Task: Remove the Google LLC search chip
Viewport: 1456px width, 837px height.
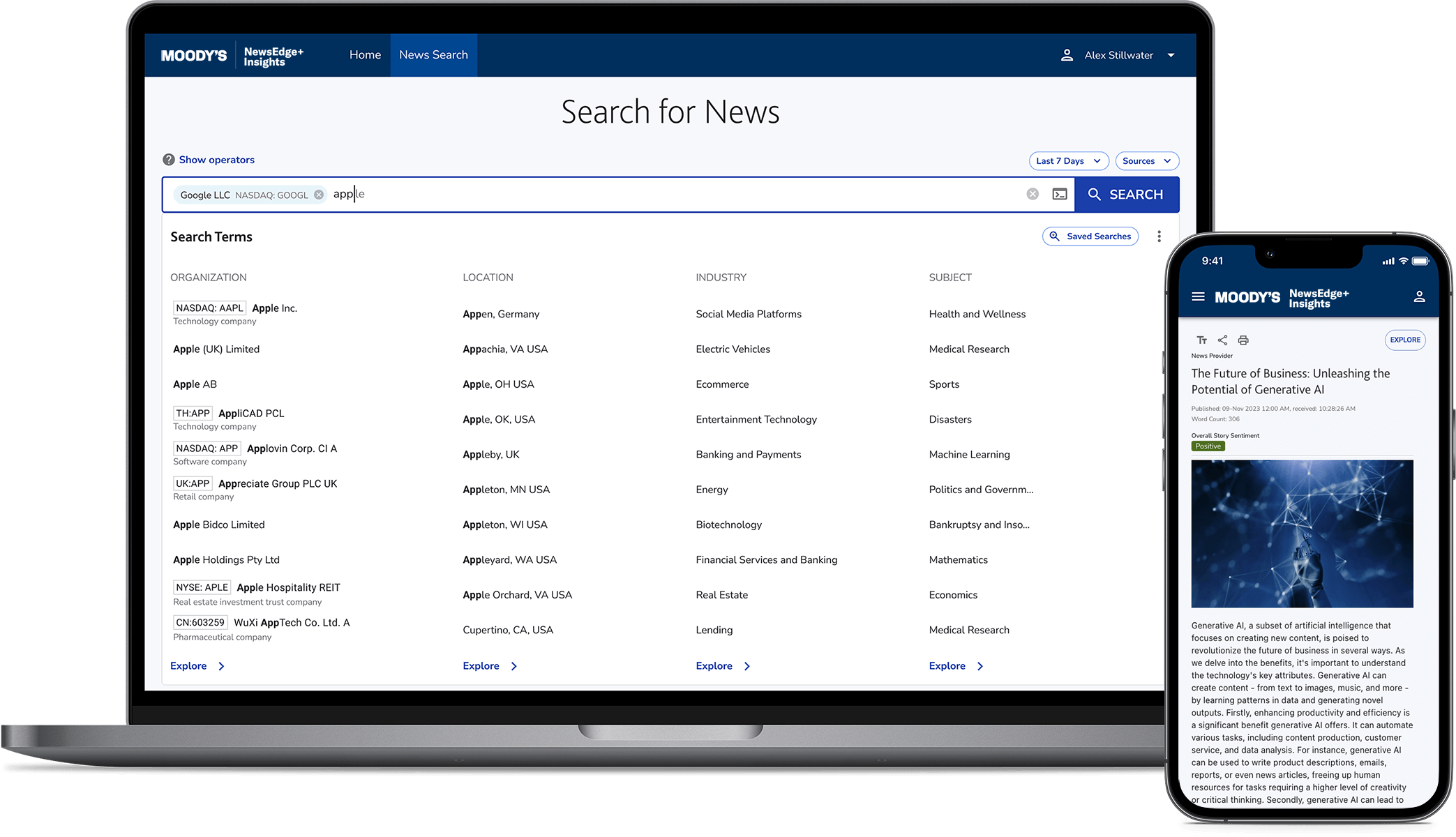Action: [x=319, y=195]
